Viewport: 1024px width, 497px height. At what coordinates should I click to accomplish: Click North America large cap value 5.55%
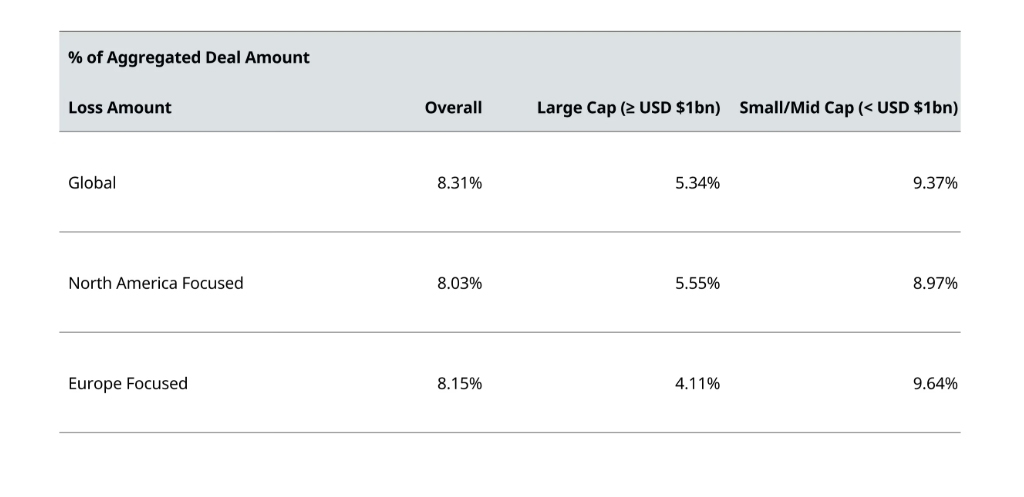697,283
